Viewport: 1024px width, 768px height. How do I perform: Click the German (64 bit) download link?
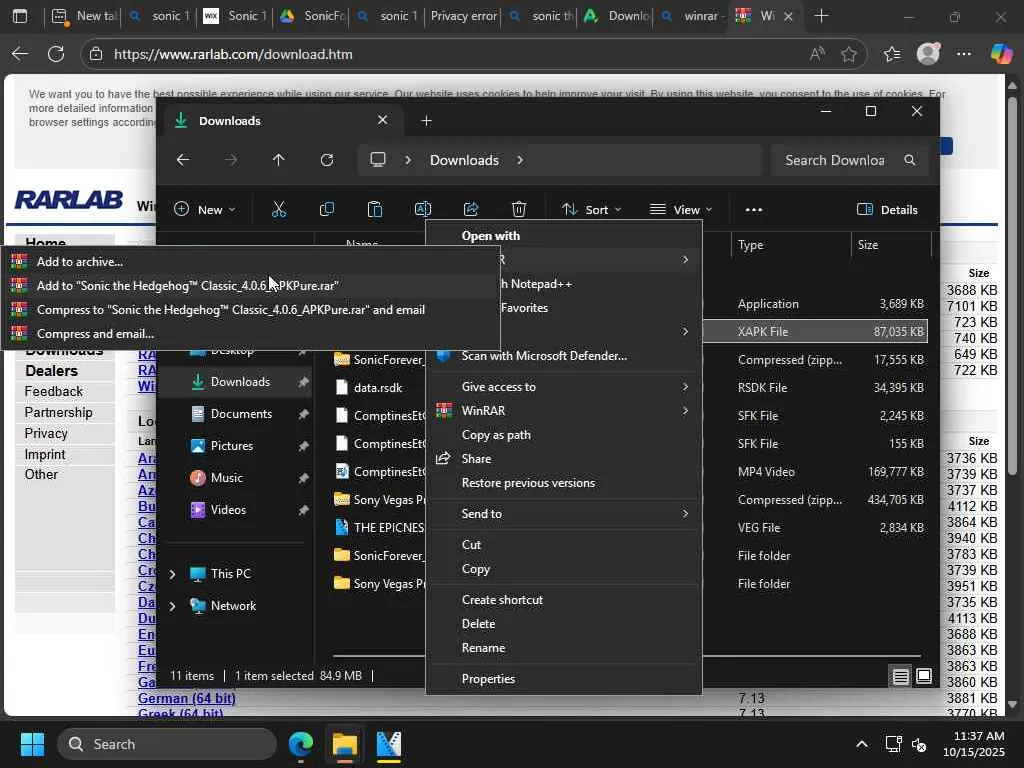pos(186,698)
